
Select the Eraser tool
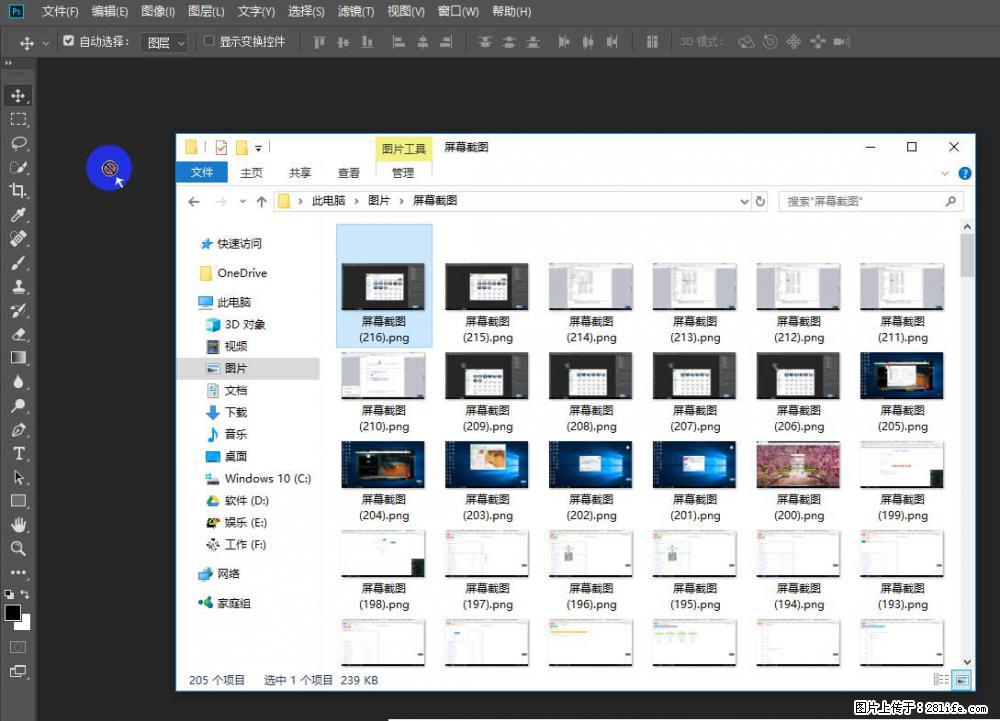click(18, 336)
